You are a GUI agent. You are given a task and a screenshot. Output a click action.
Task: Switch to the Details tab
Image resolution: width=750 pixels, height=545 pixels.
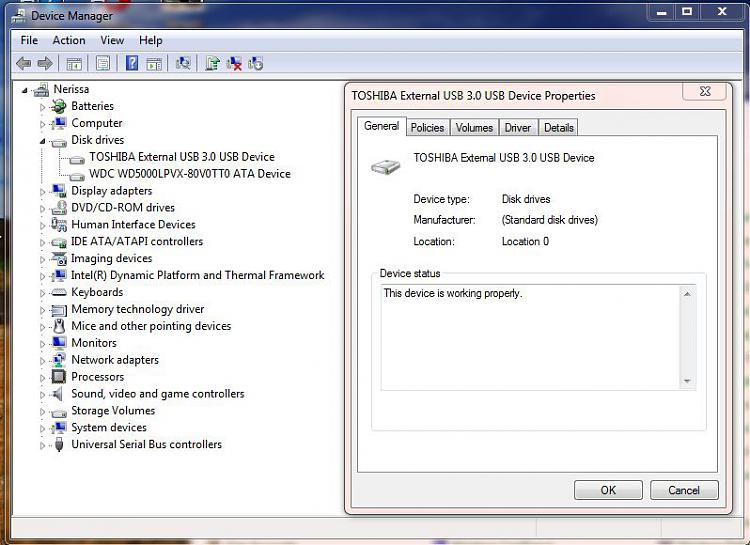point(558,128)
